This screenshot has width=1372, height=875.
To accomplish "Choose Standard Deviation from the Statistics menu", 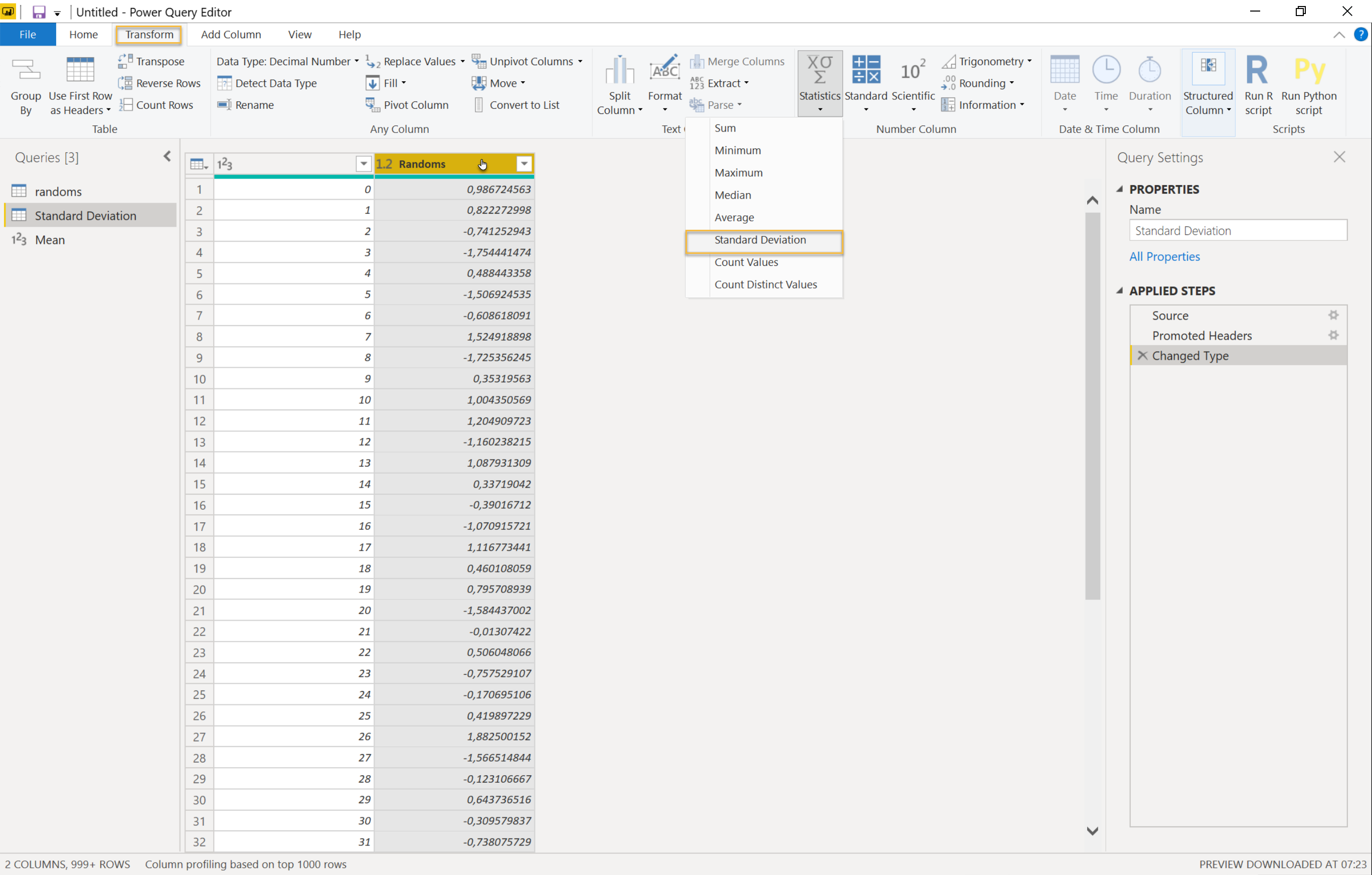I will [764, 240].
